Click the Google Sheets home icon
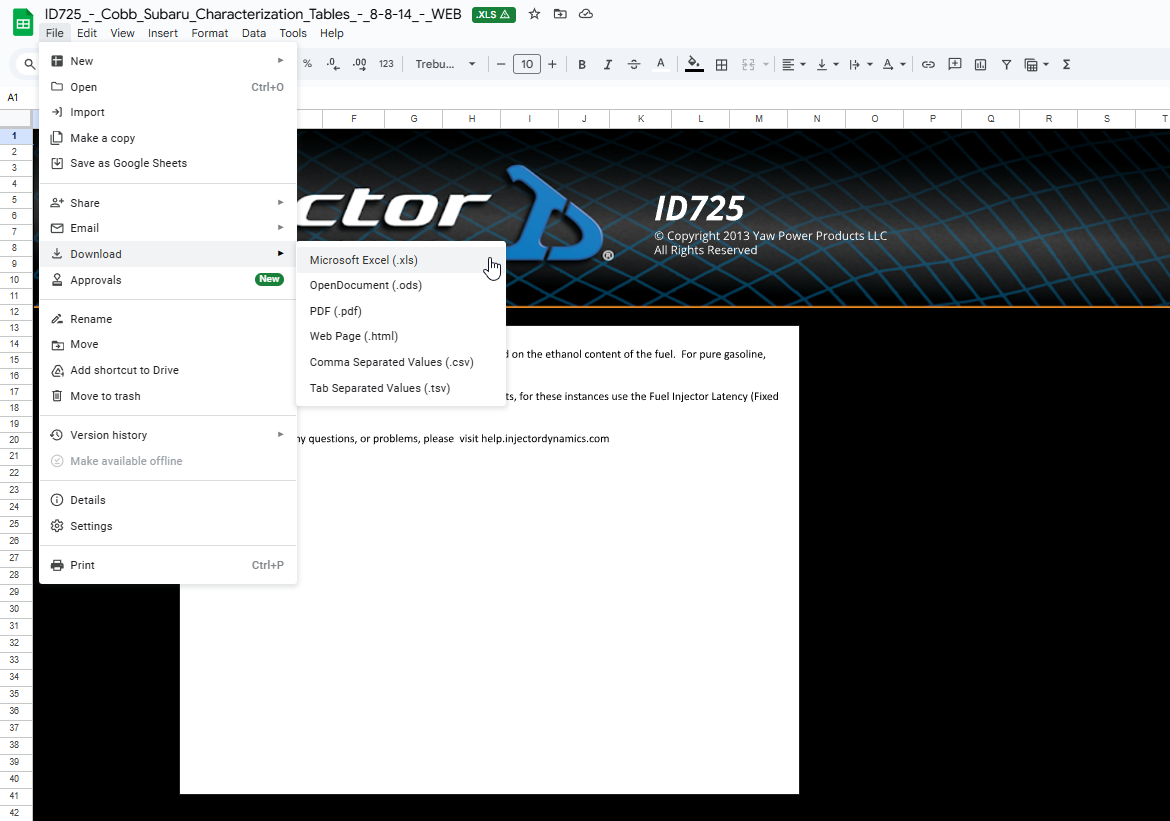 (23, 22)
